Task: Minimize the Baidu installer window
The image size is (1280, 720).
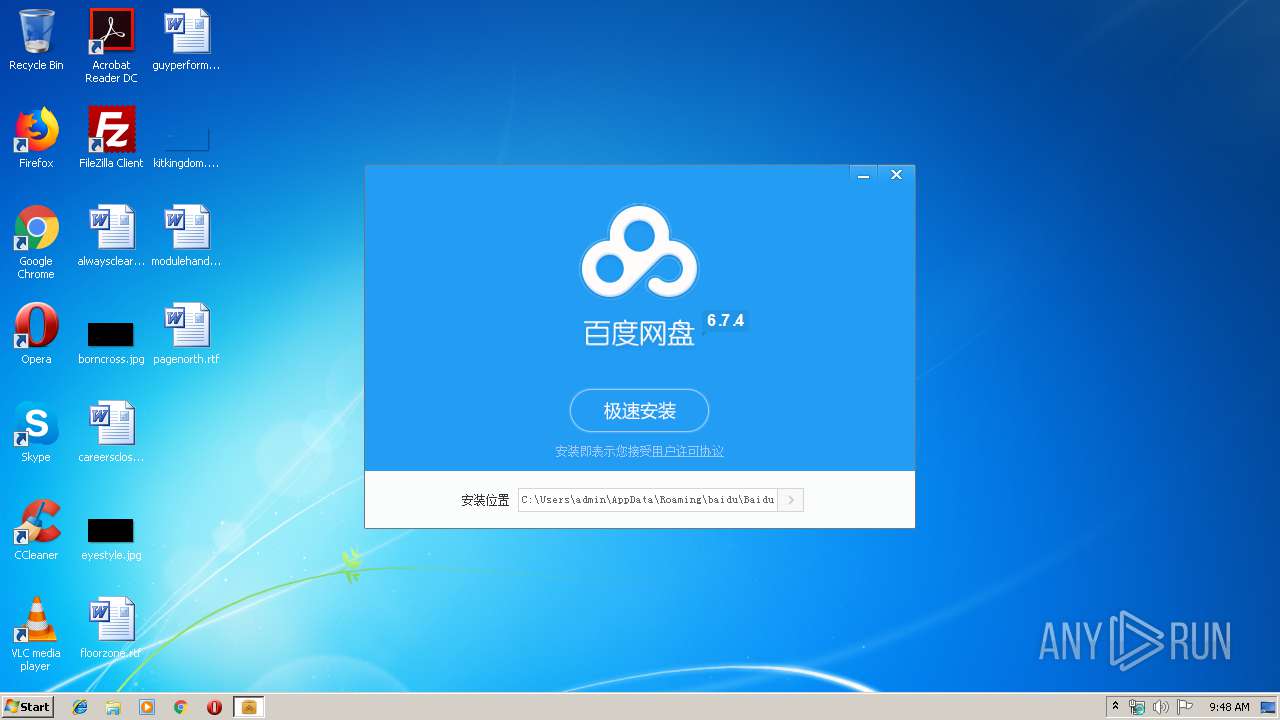Action: point(863,175)
